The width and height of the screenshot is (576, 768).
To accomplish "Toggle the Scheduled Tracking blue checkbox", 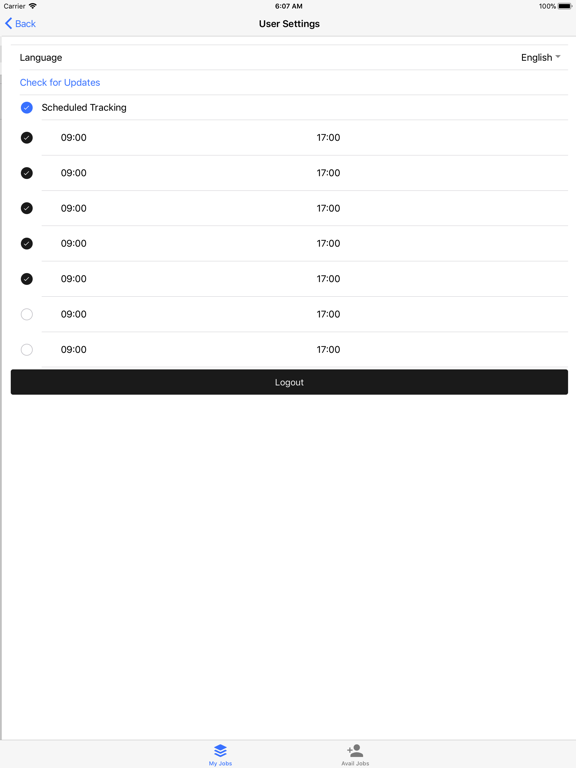I will tap(27, 108).
